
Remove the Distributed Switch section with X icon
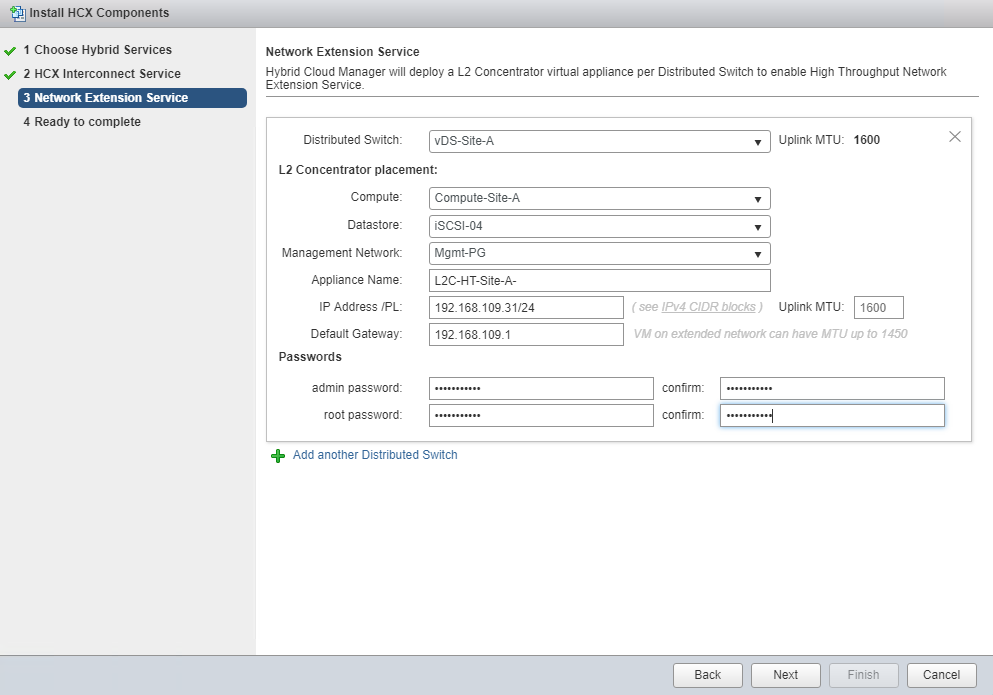(x=954, y=137)
